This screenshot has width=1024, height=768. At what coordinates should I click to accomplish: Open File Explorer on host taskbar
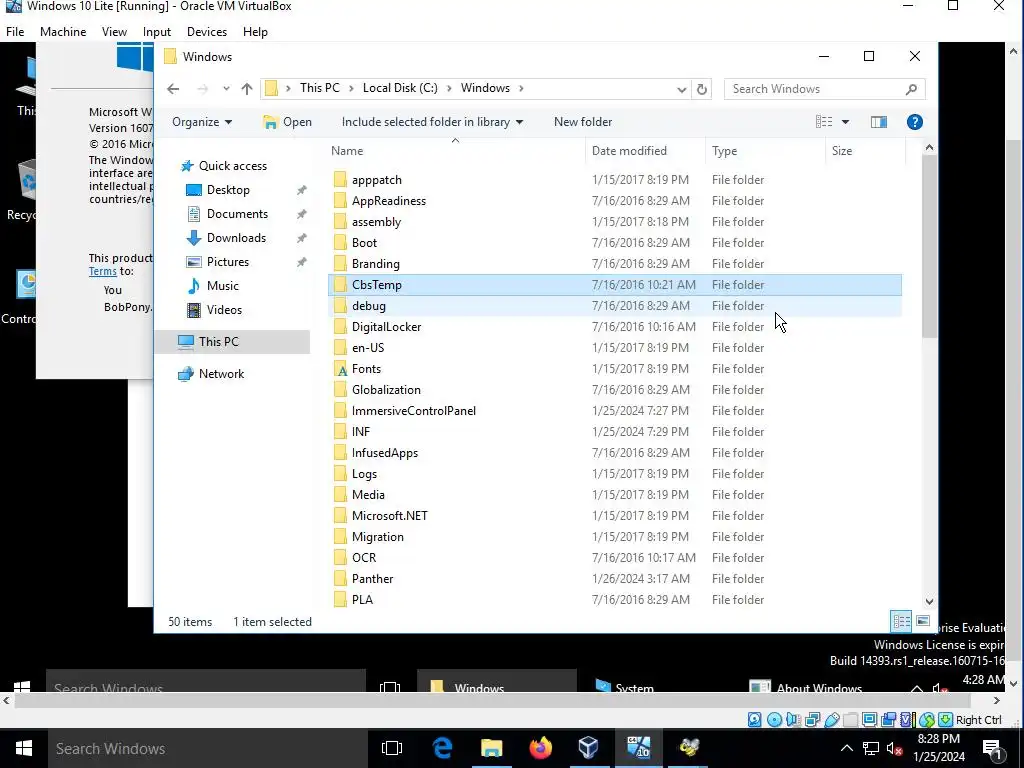click(x=491, y=748)
